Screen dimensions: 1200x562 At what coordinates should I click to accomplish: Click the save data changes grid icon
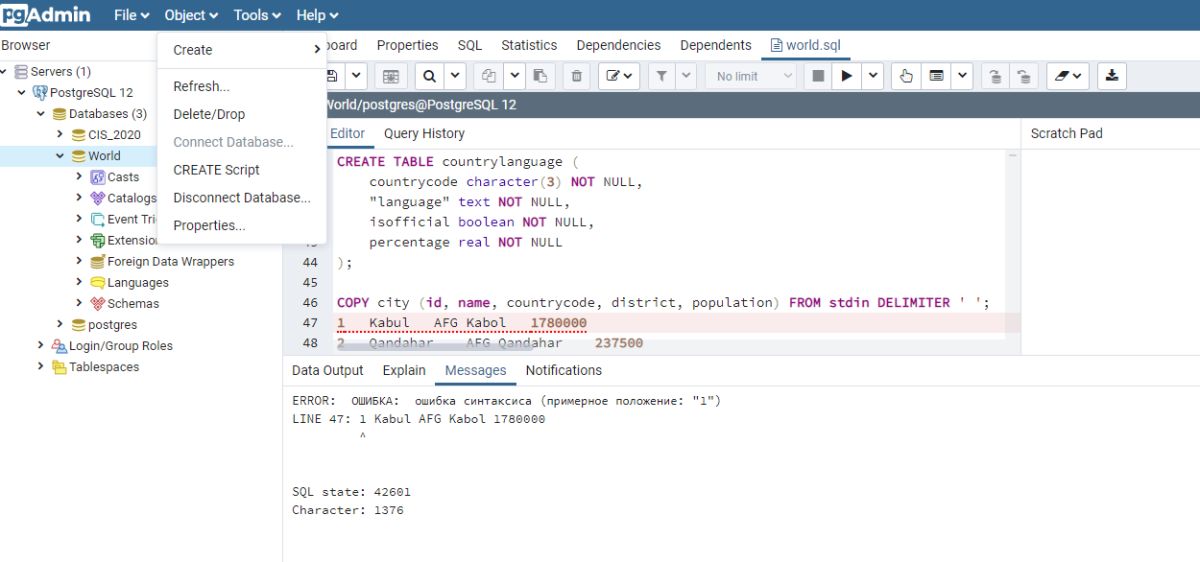[391, 76]
